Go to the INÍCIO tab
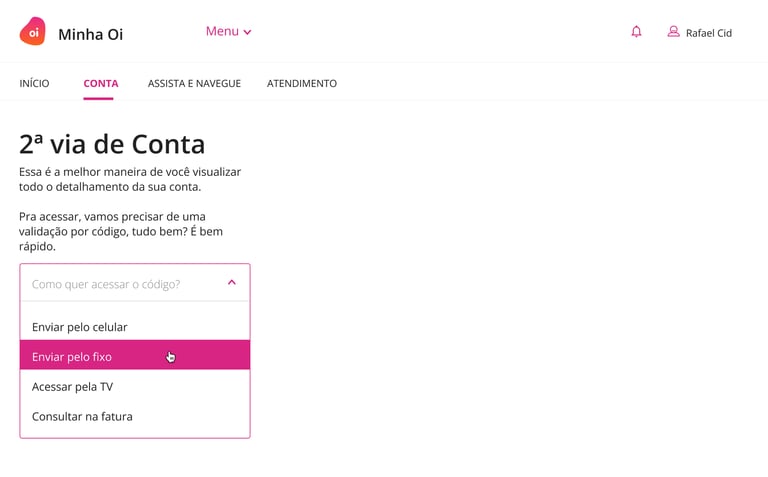 tap(34, 83)
